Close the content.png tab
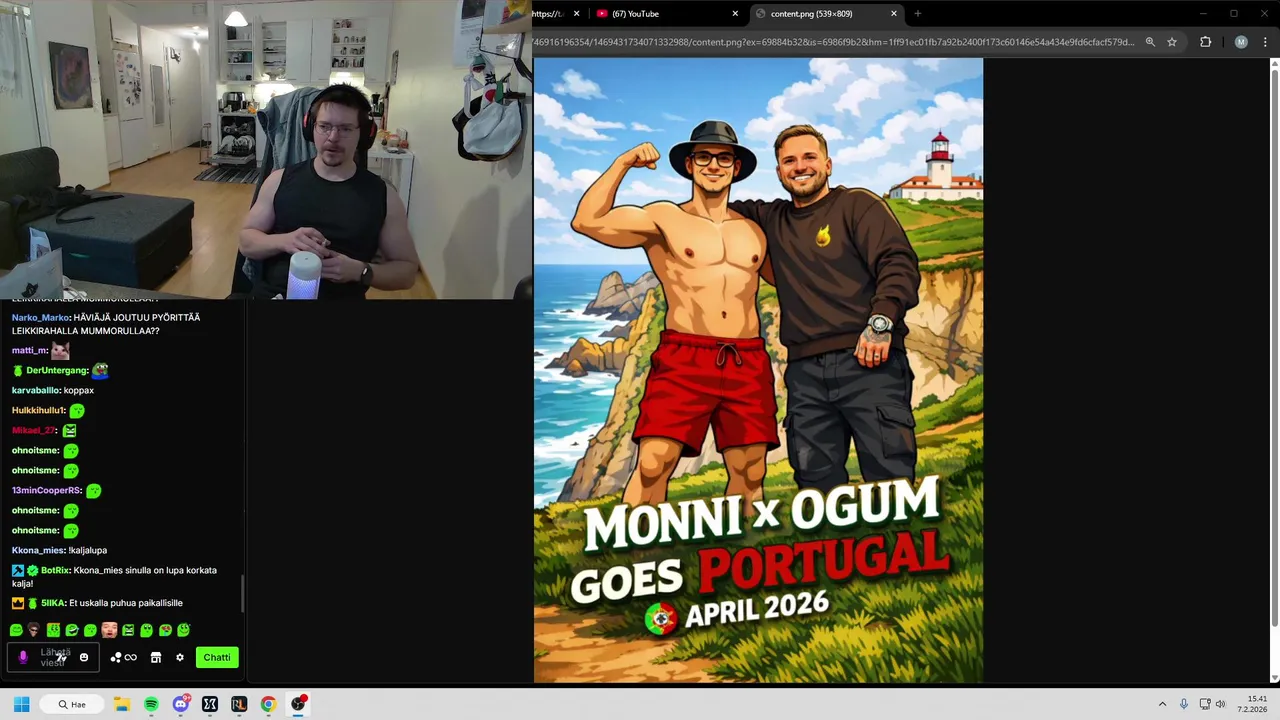Viewport: 1280px width, 720px height. [x=894, y=14]
